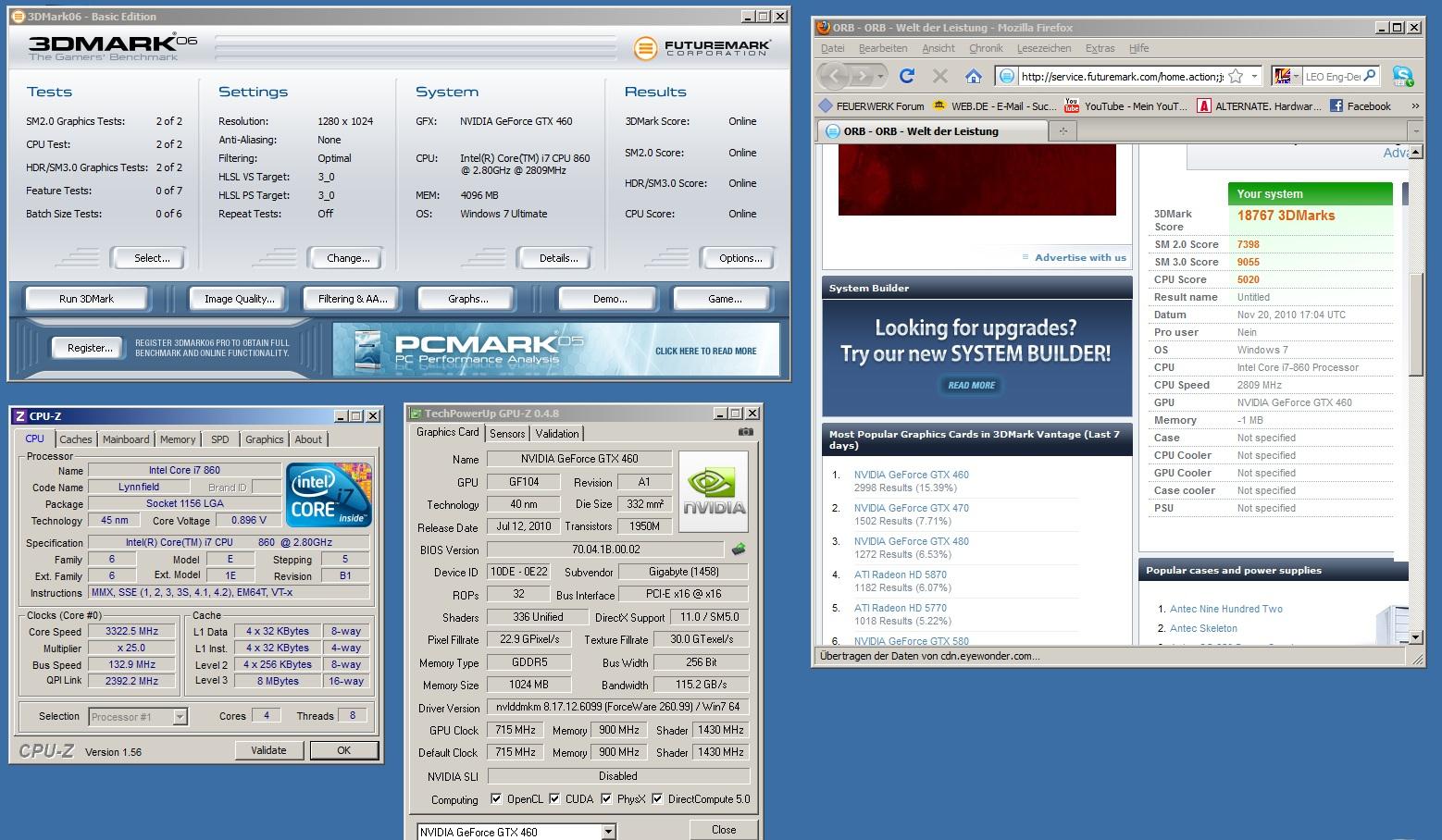Click 3DMark06 title bar icon
This screenshot has height=840, width=1442.
click(19, 17)
